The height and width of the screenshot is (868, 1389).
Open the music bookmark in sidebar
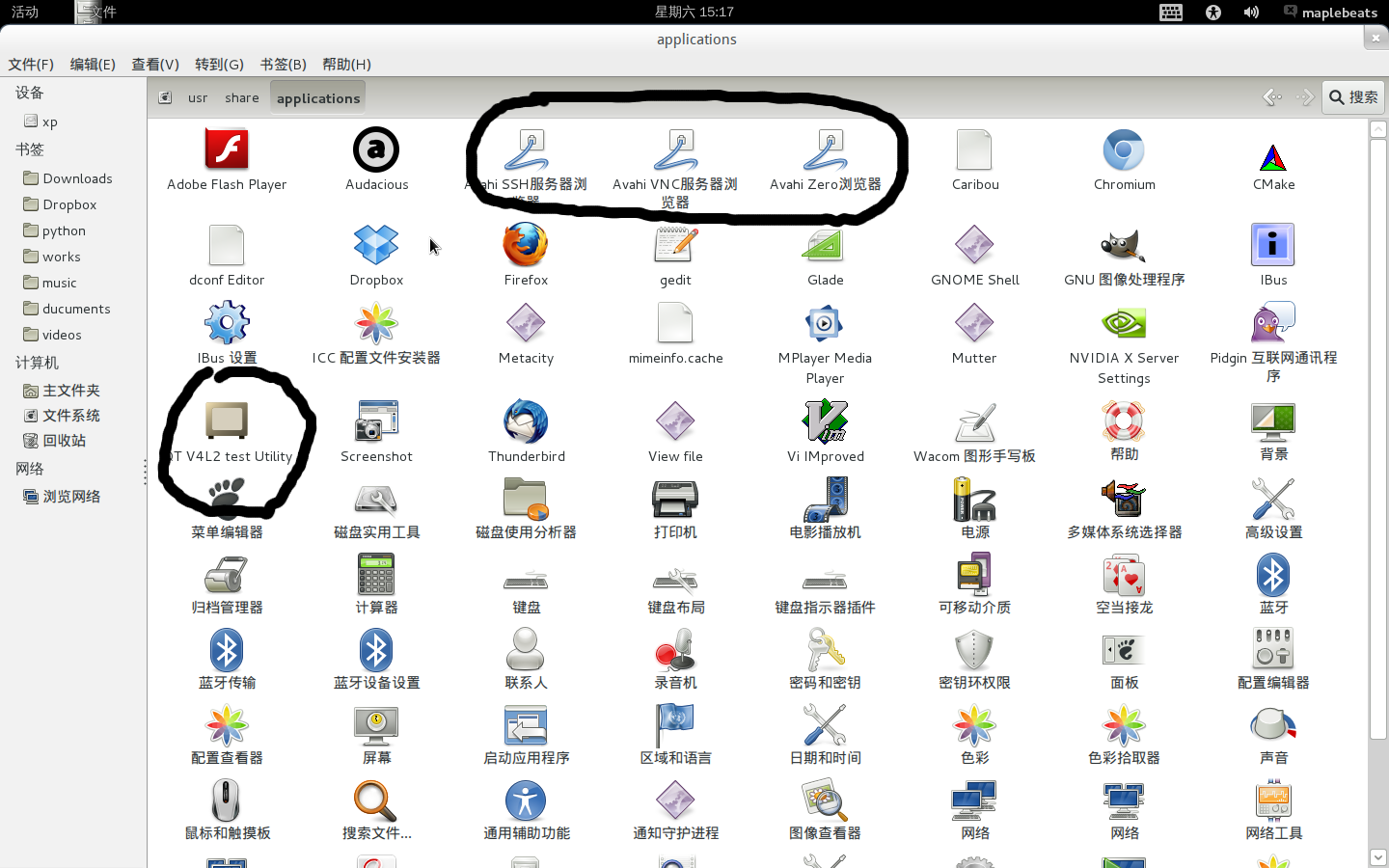[x=59, y=283]
